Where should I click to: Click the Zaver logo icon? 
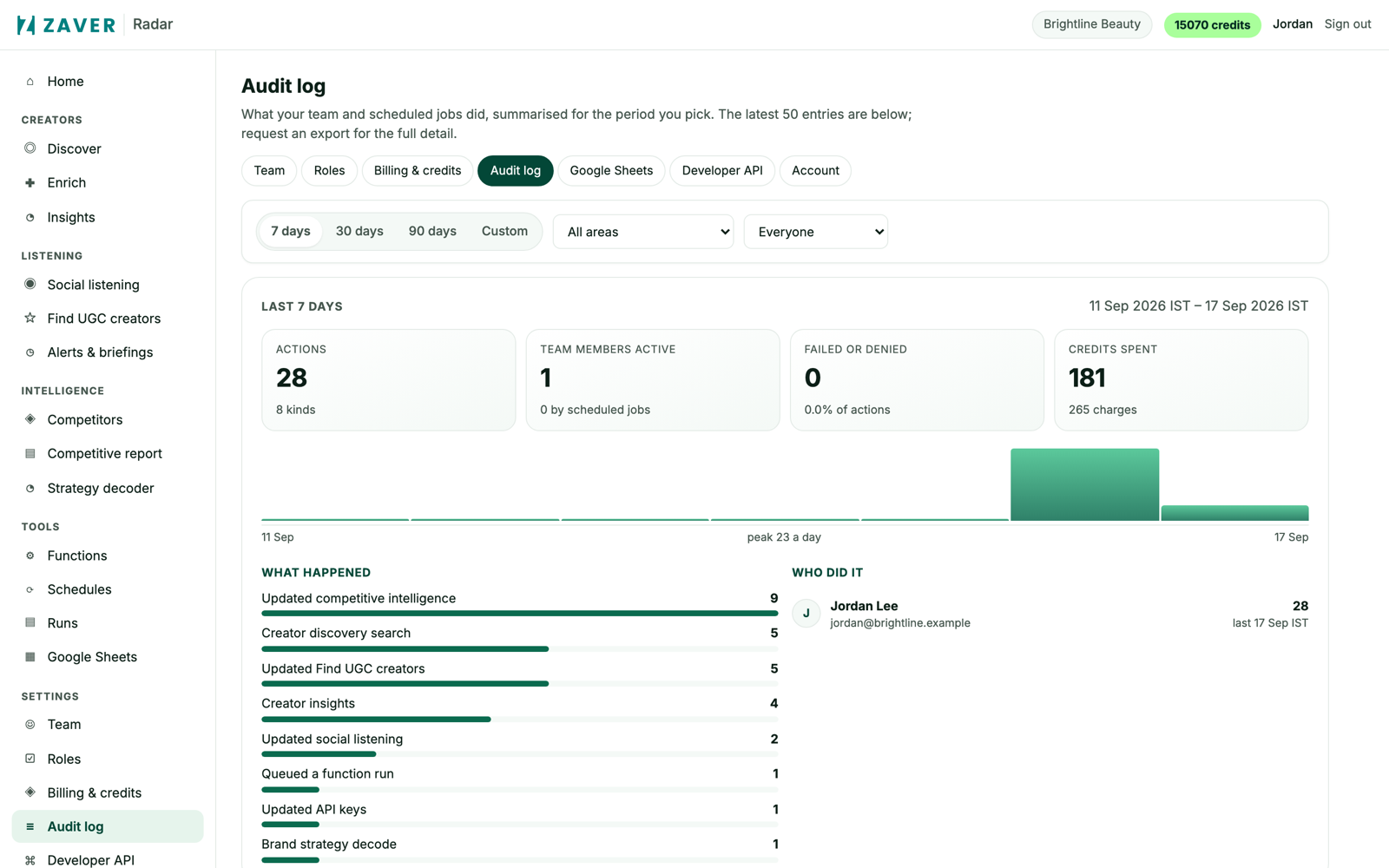[26, 24]
